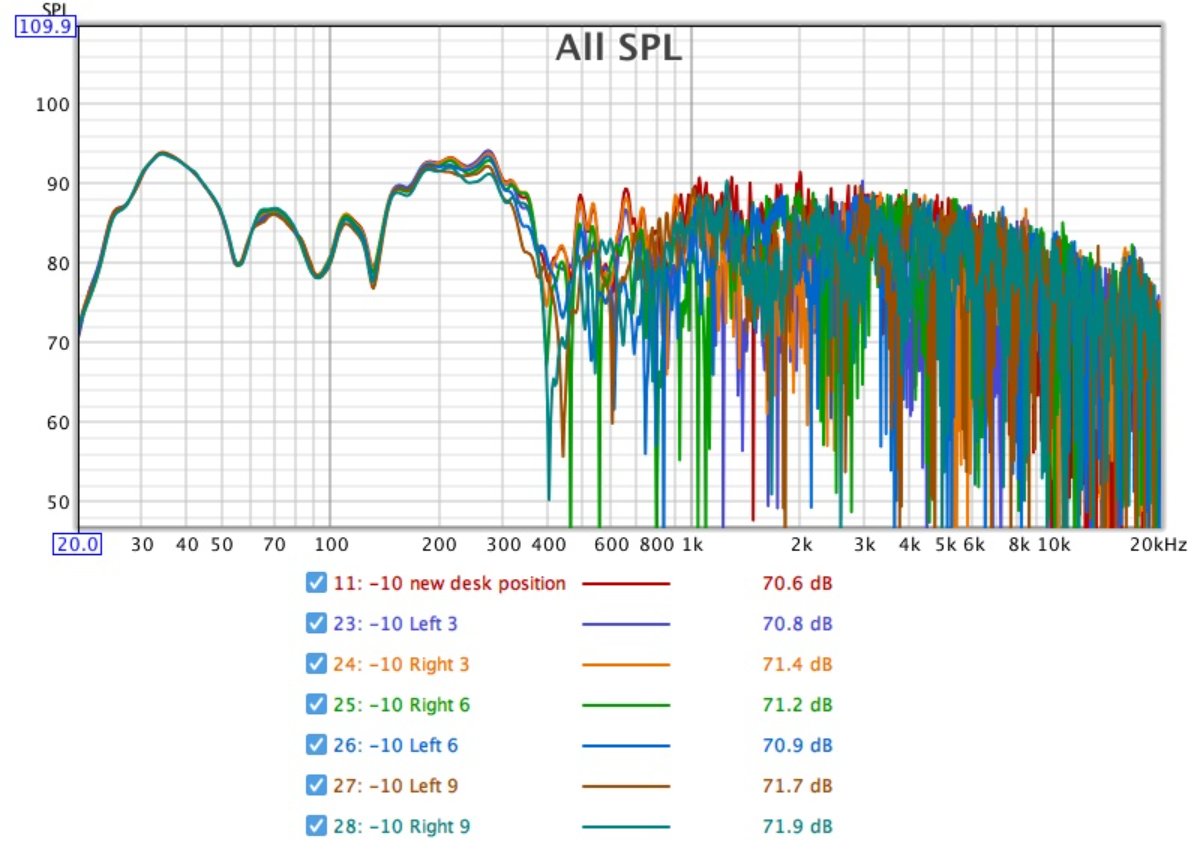Click the 20.0 frequency axis start field
The height and width of the screenshot is (851, 1200).
point(77,545)
